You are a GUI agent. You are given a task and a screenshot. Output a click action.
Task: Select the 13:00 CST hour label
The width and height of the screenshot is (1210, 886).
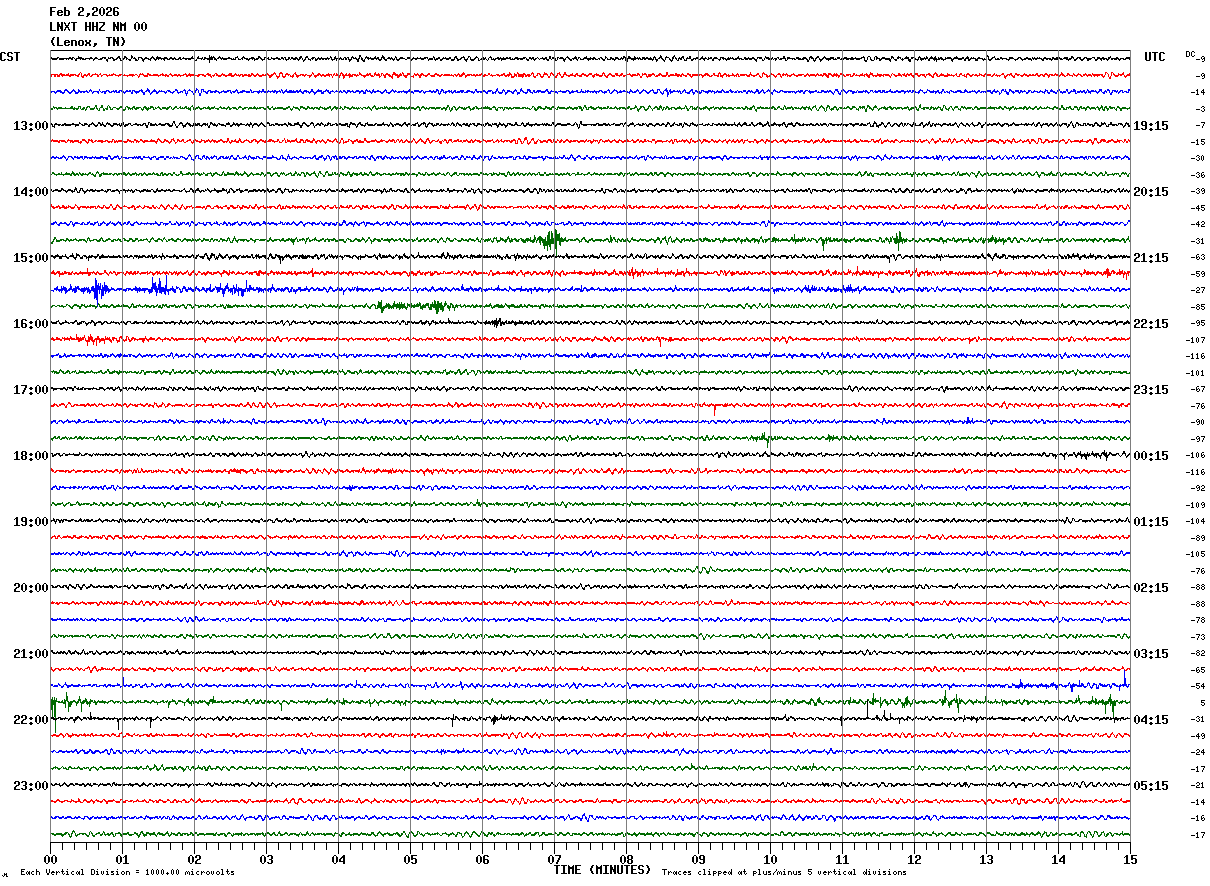tap(30, 126)
